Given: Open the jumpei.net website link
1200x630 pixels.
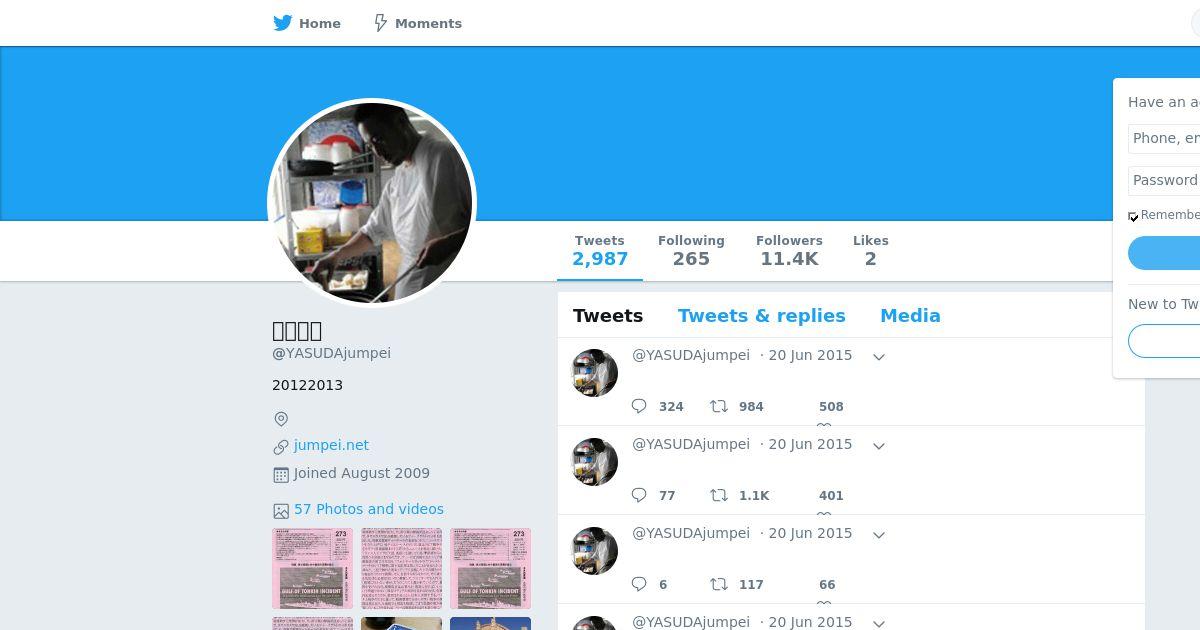Looking at the screenshot, I should coord(331,445).
